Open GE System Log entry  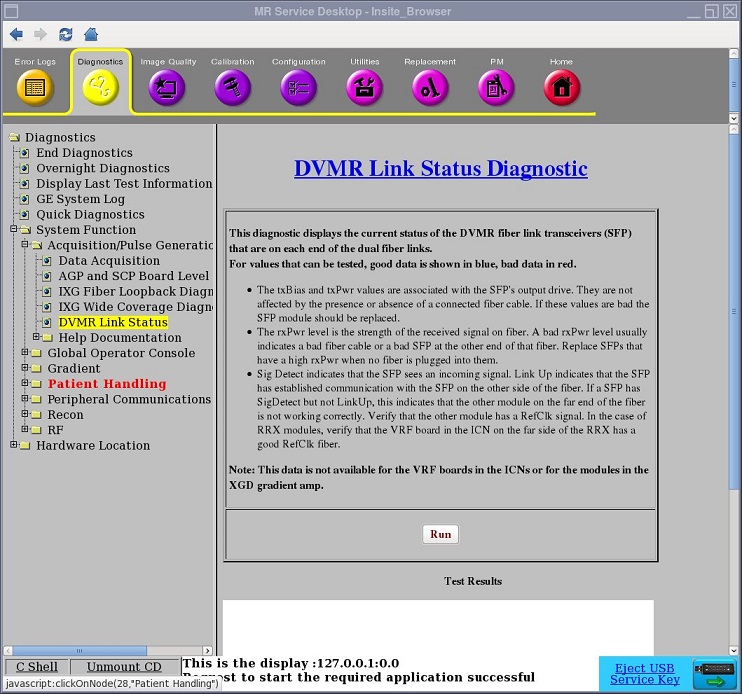point(80,199)
